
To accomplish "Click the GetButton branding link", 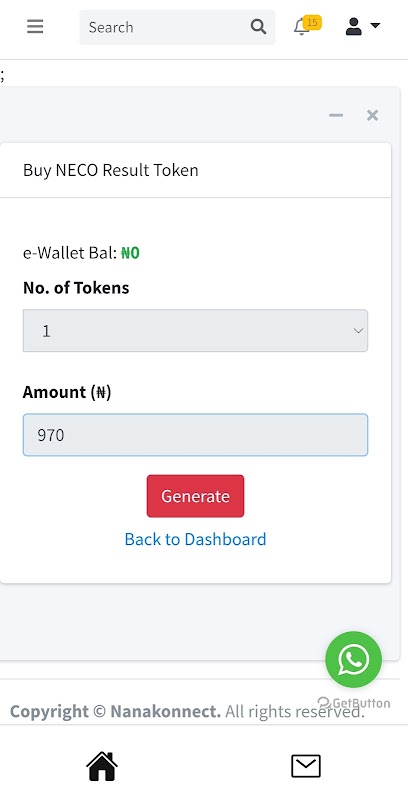I will click(353, 703).
